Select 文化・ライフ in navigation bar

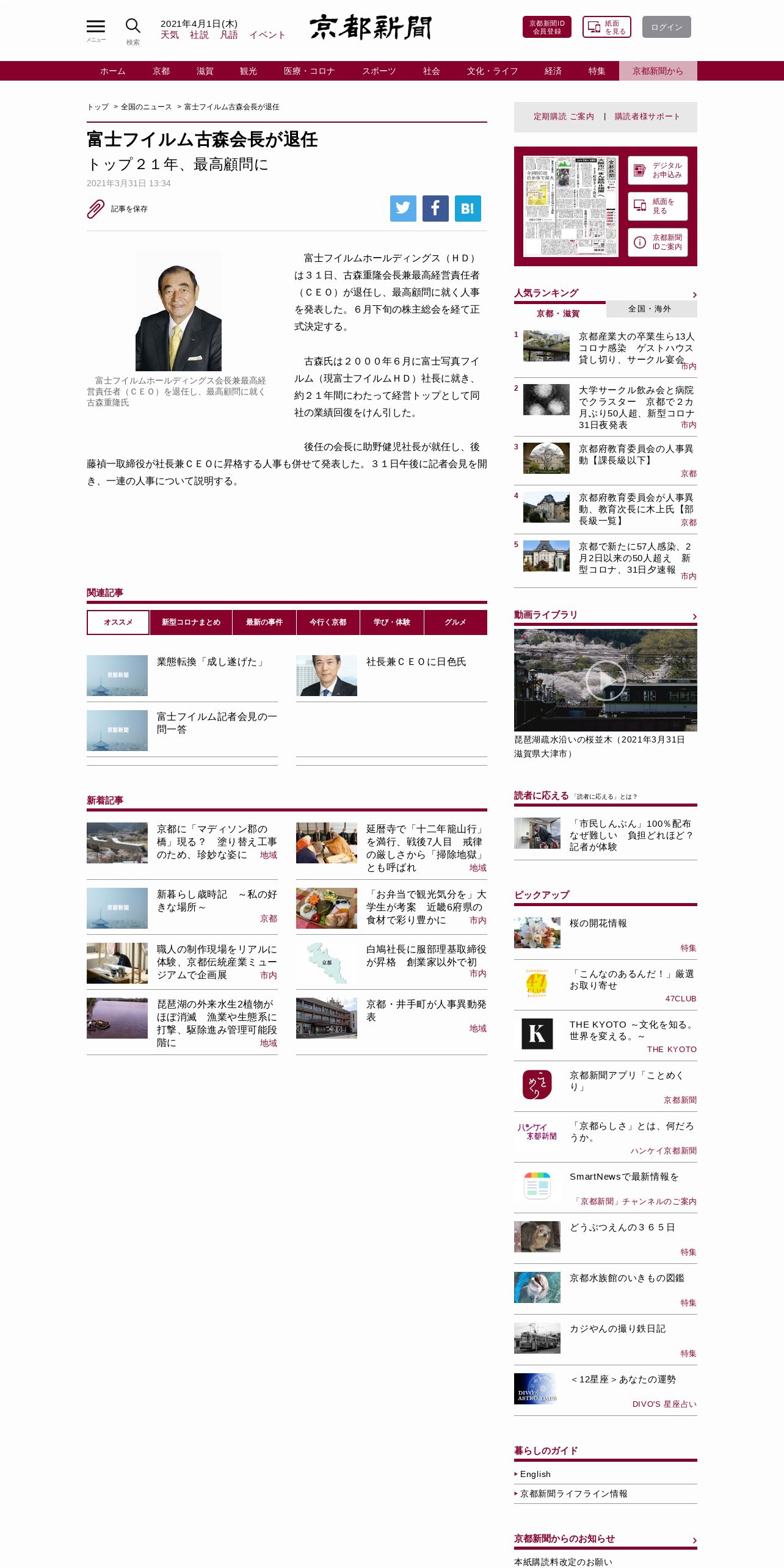click(x=493, y=71)
